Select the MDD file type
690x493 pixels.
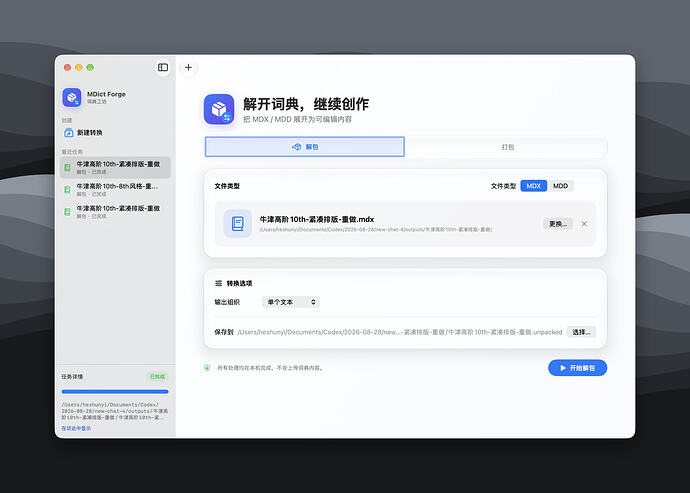point(560,186)
